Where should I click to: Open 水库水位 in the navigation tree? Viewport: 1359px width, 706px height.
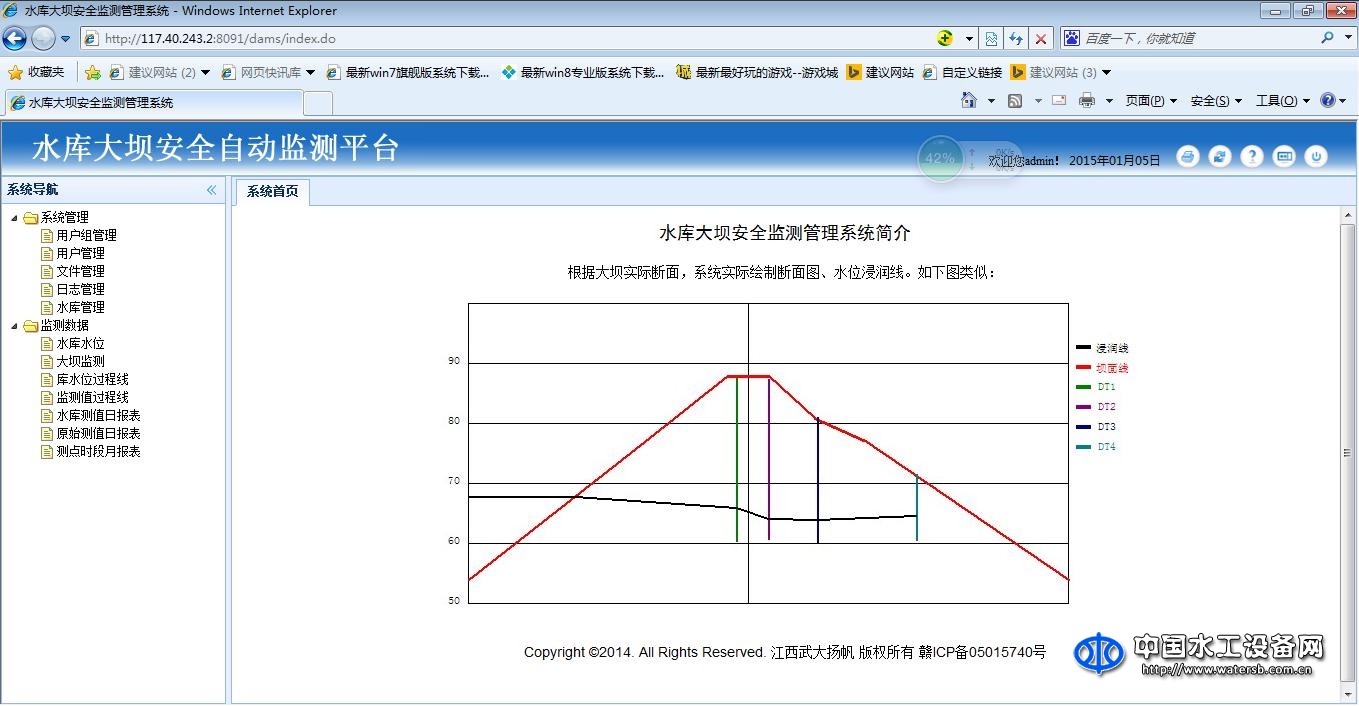point(80,344)
